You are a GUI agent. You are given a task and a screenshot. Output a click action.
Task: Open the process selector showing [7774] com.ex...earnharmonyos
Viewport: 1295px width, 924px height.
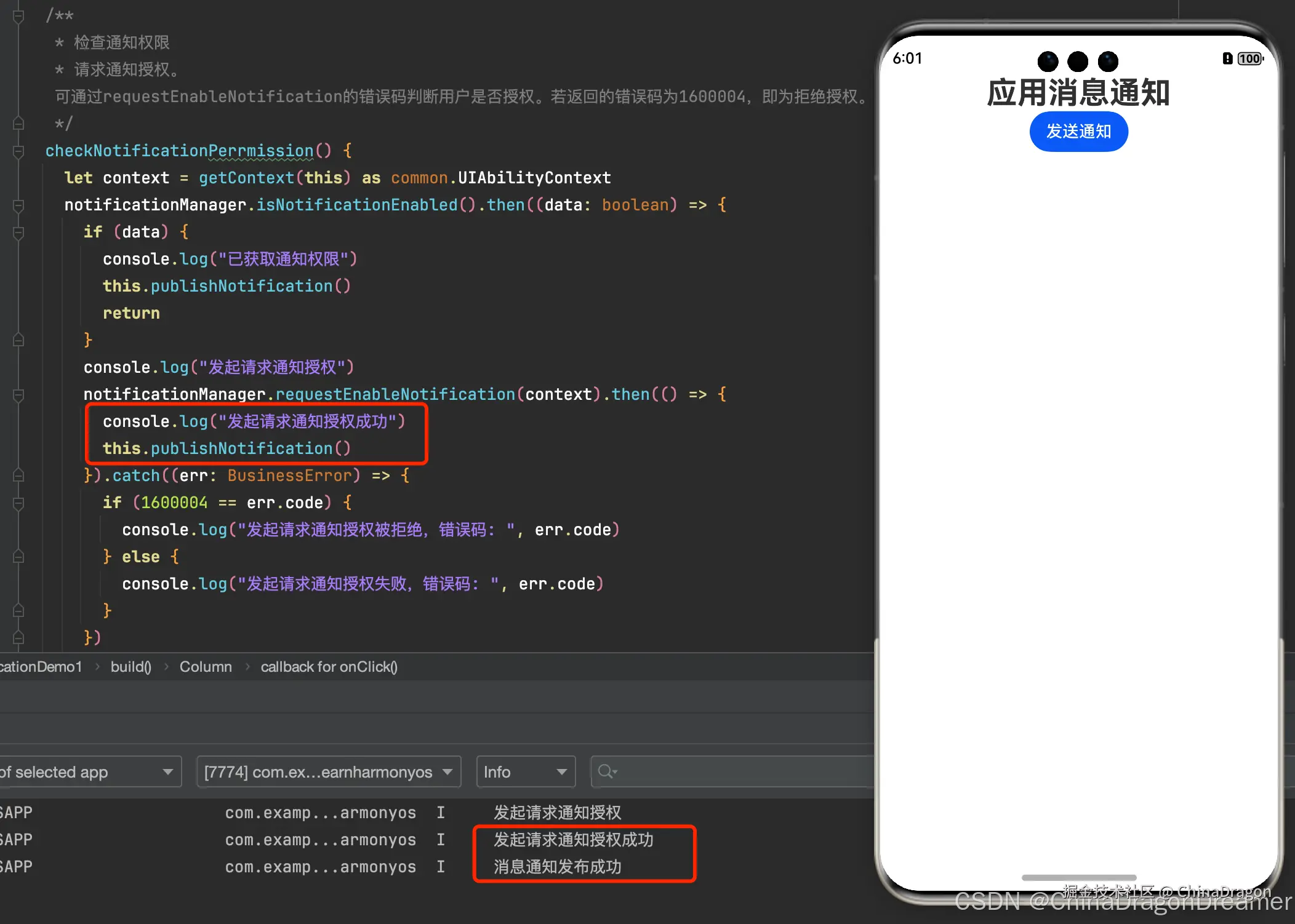click(x=328, y=771)
